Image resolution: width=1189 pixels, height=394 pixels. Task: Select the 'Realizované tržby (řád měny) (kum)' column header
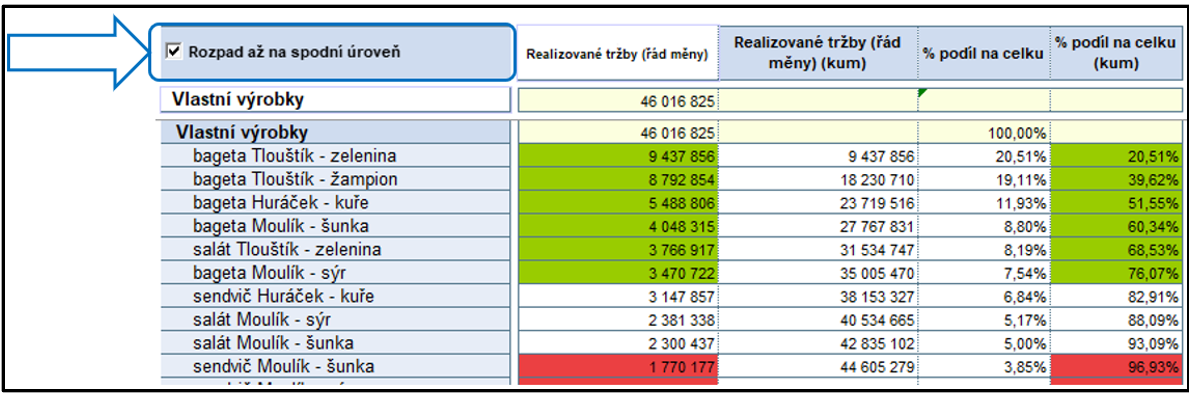817,52
